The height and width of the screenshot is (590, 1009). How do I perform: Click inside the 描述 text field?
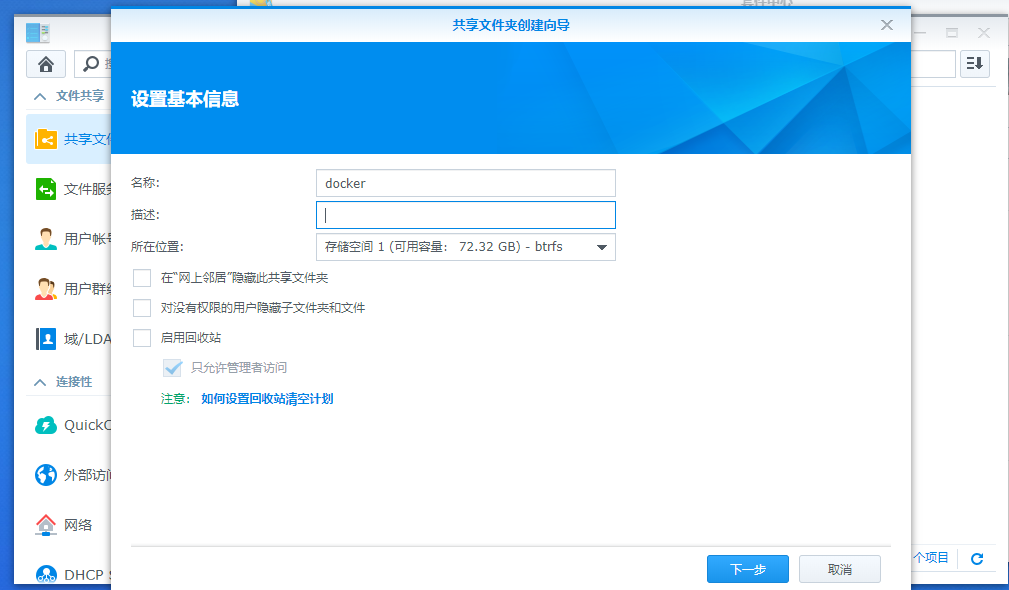point(465,214)
